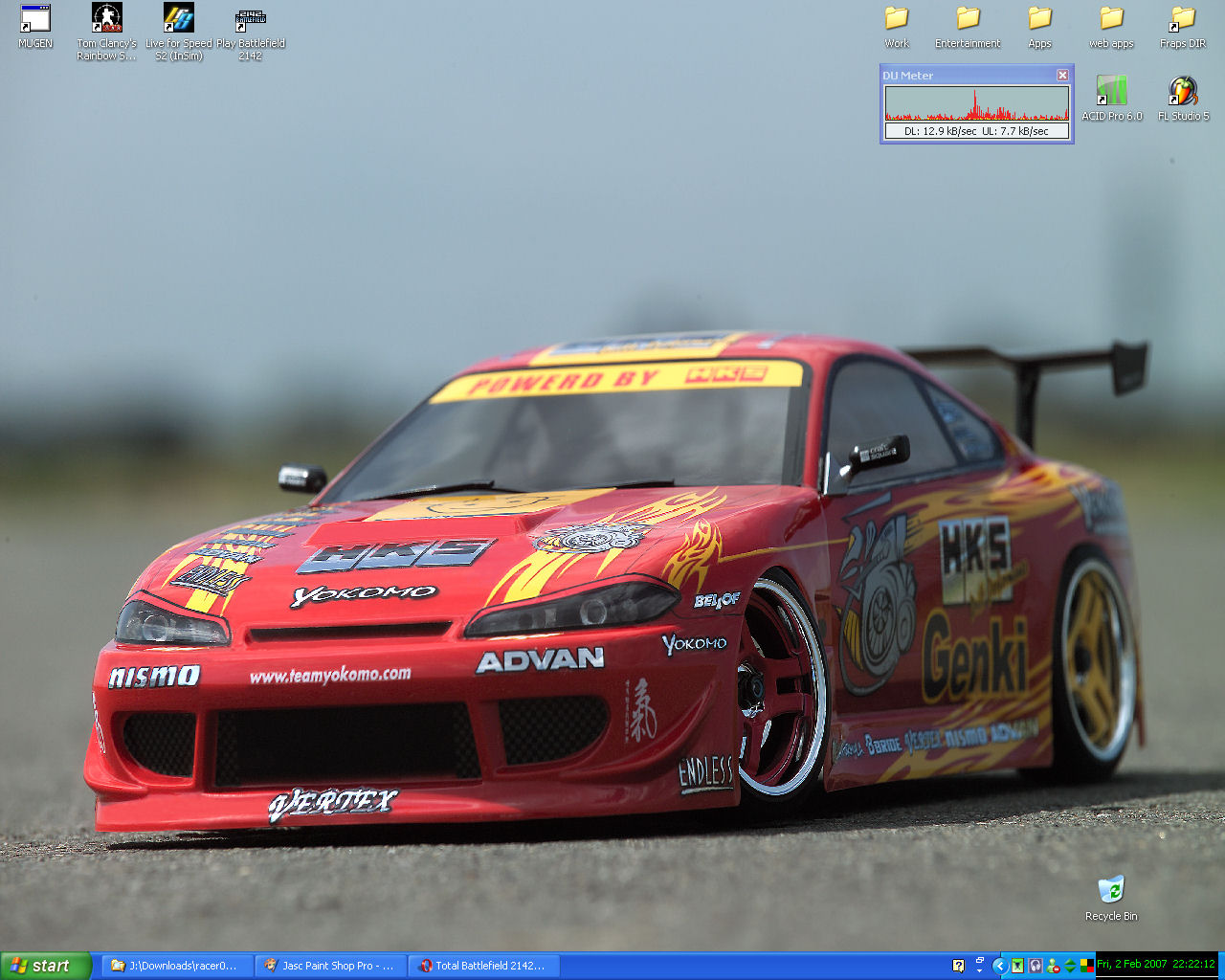Viewport: 1225px width, 980px height.
Task: Open the MUGEN desktop shortcut
Action: pyautogui.click(x=35, y=26)
